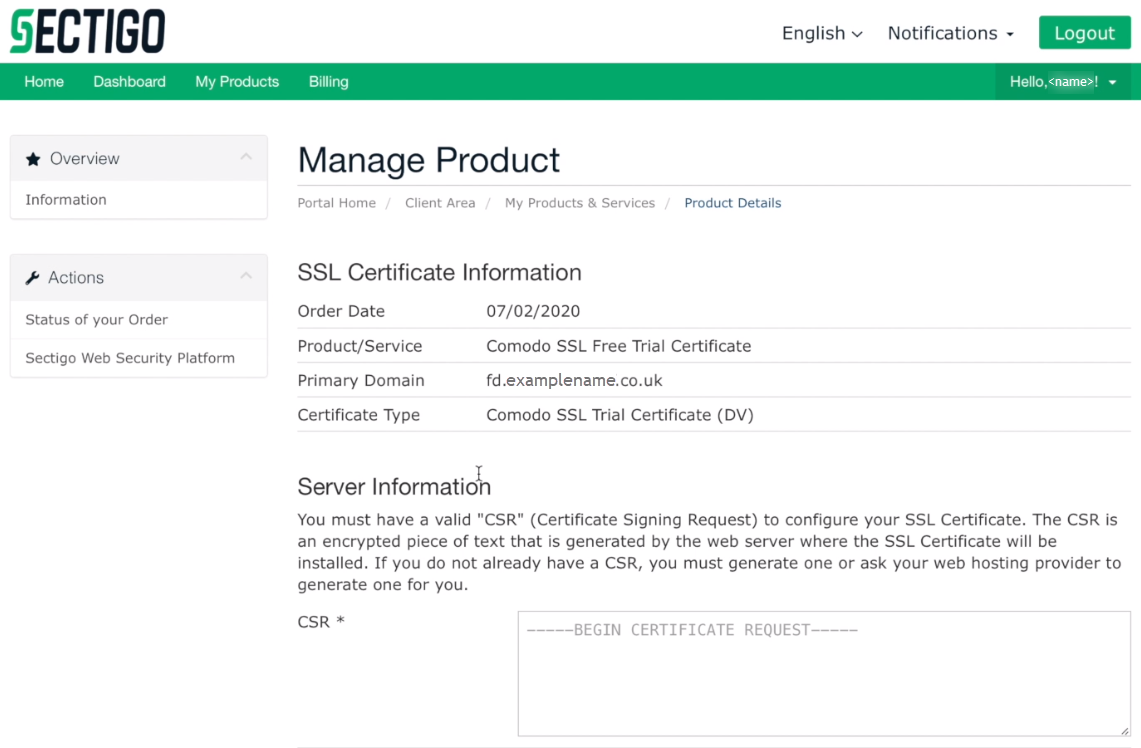Open the English language dropdown
Image resolution: width=1141 pixels, height=748 pixels.
(821, 33)
